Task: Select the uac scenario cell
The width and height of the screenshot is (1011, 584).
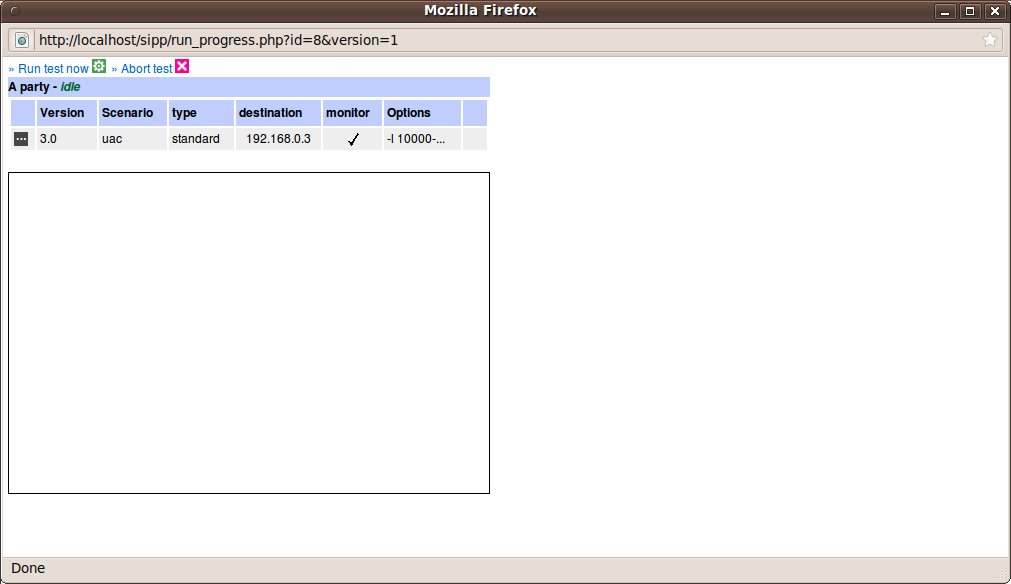Action: pos(133,139)
